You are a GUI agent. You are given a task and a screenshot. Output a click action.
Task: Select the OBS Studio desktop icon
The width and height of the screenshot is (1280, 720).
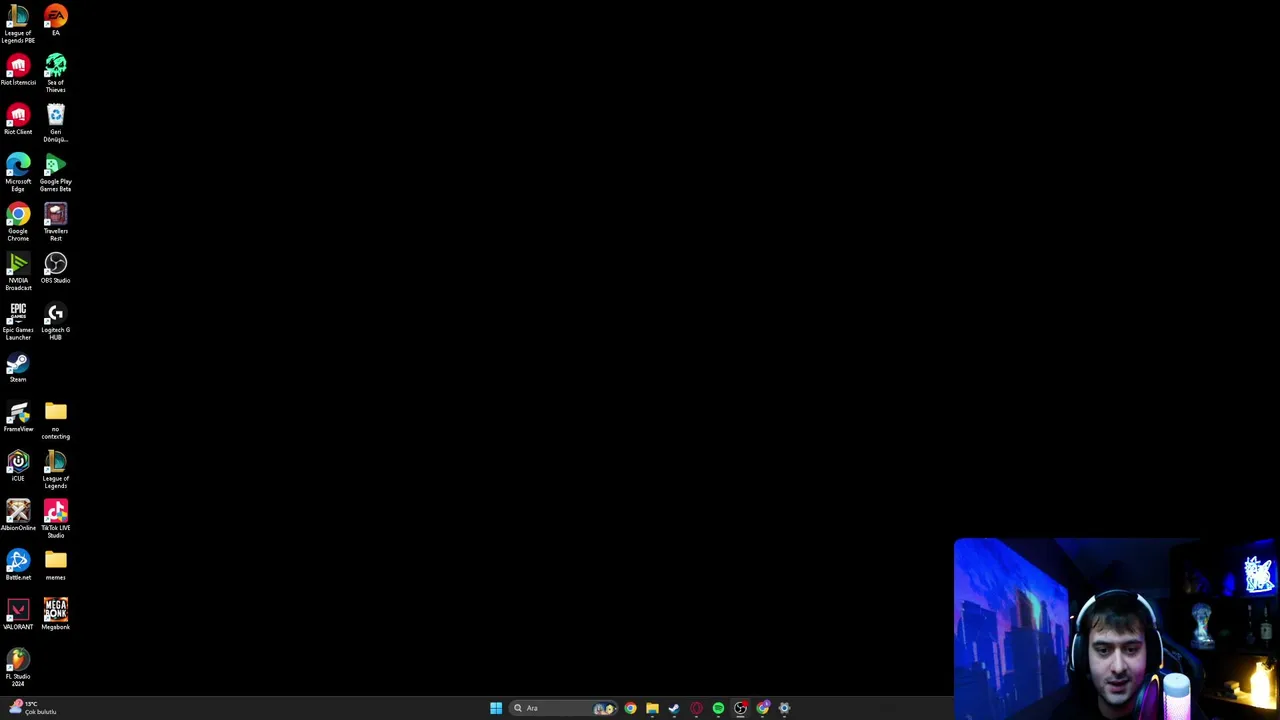(x=56, y=268)
